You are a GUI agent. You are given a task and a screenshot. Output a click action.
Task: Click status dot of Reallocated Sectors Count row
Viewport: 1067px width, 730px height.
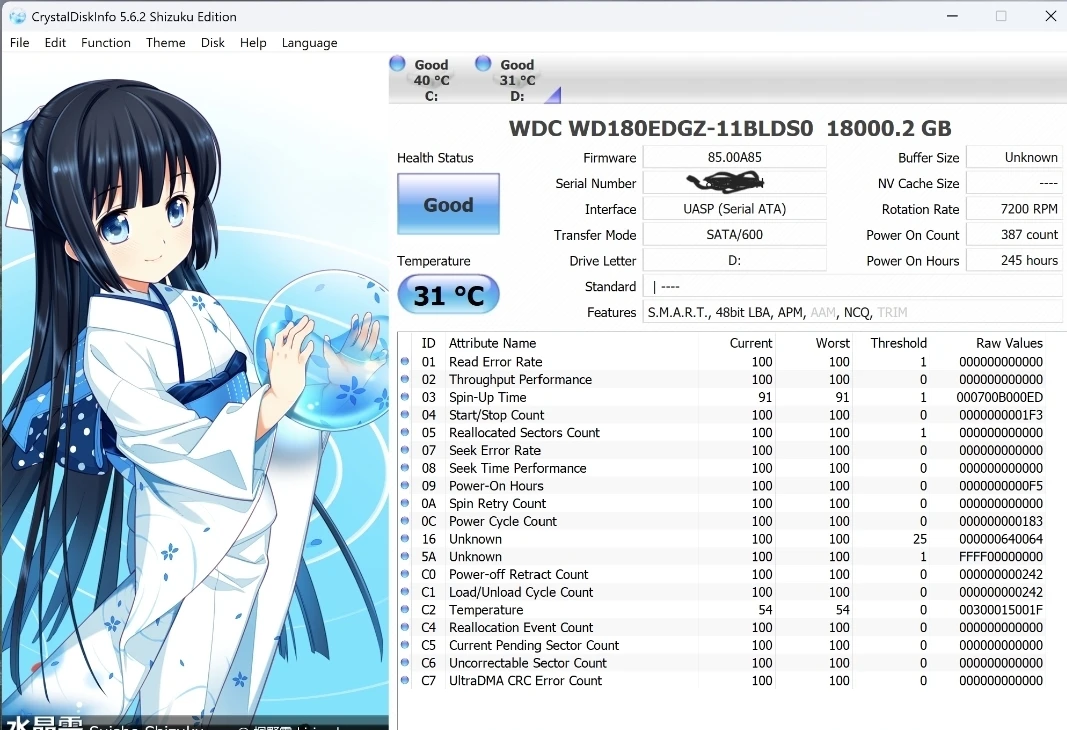(x=406, y=432)
